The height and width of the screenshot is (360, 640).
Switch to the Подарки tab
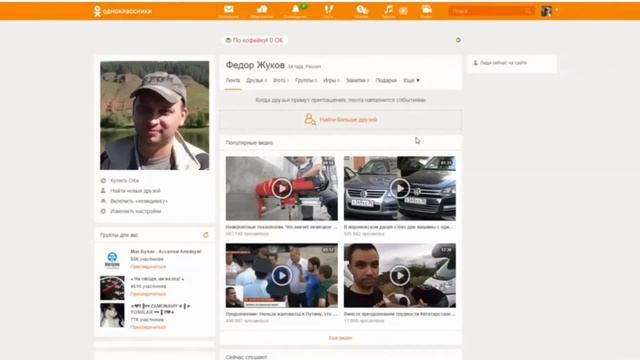386,80
